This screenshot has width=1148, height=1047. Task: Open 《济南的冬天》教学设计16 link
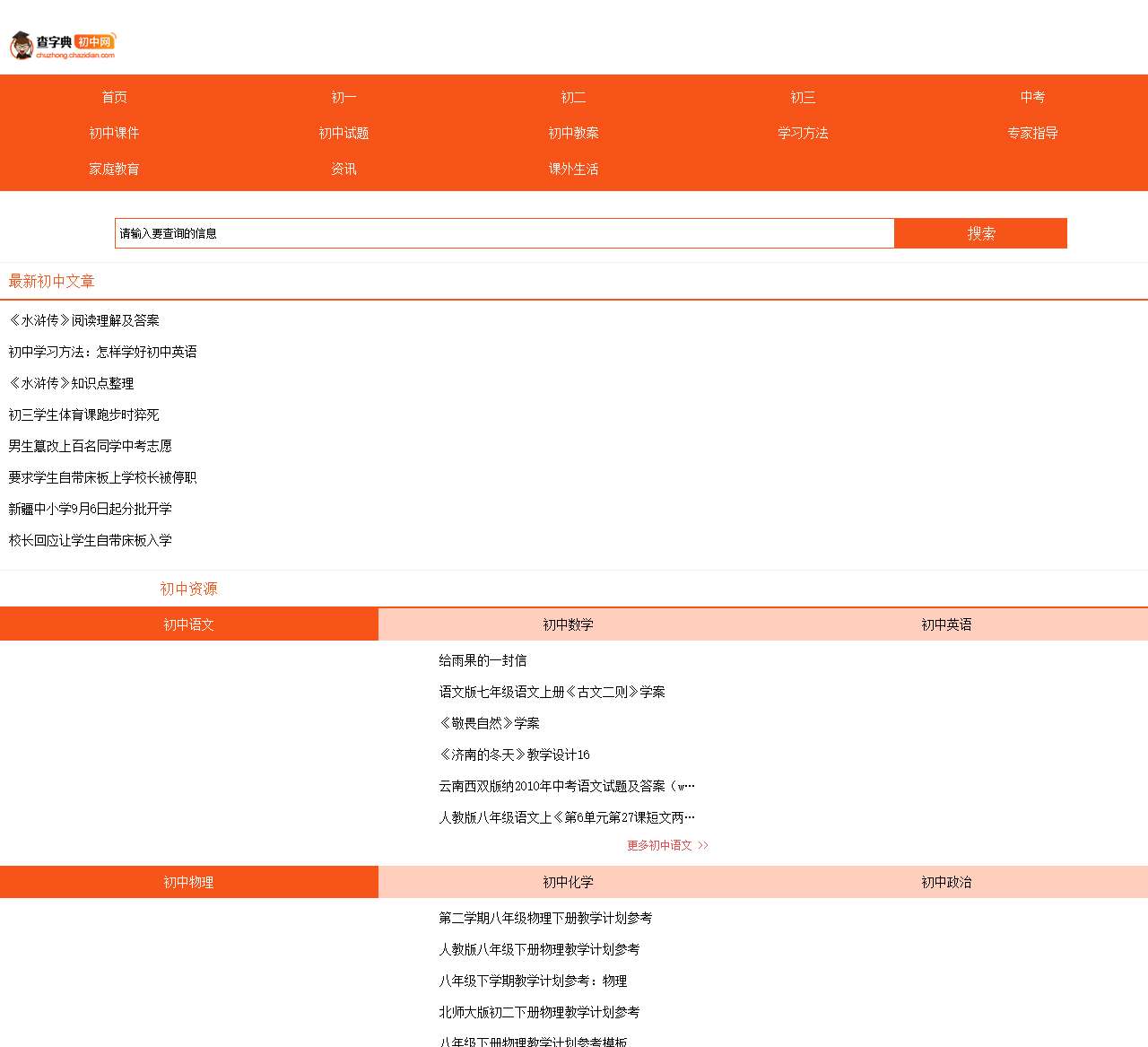(x=514, y=755)
